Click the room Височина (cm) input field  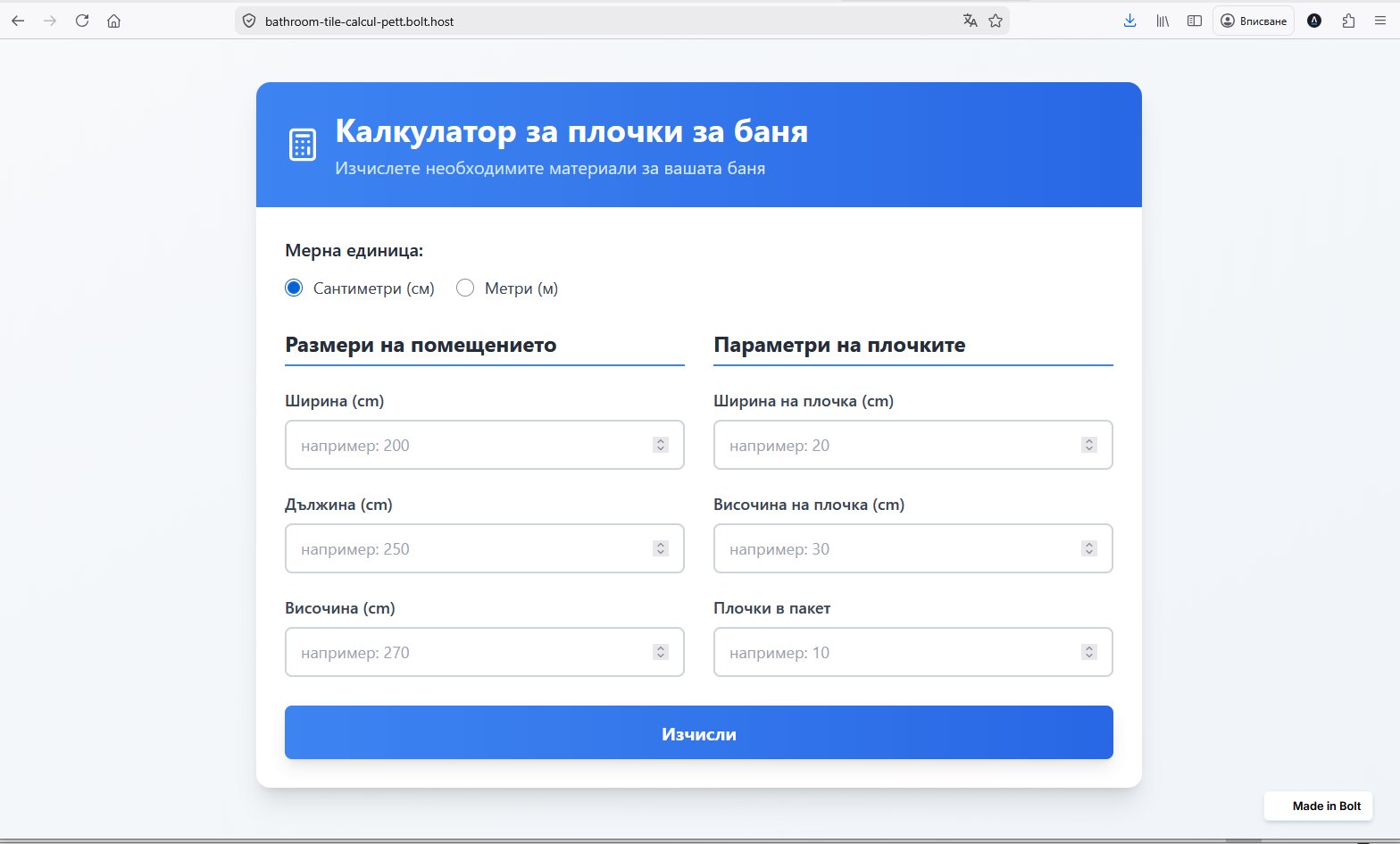[485, 652]
